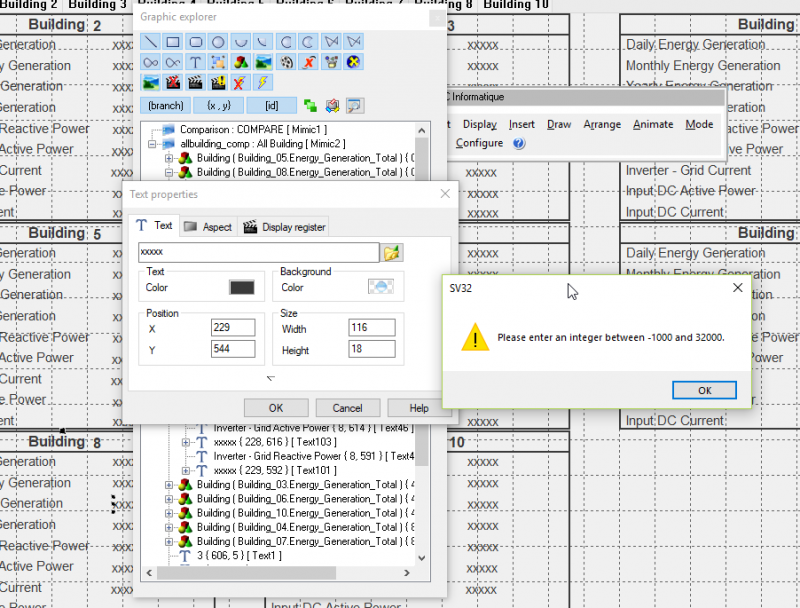Screen dimensions: 800x608
Task: Open the Animate menu
Action: (653, 124)
